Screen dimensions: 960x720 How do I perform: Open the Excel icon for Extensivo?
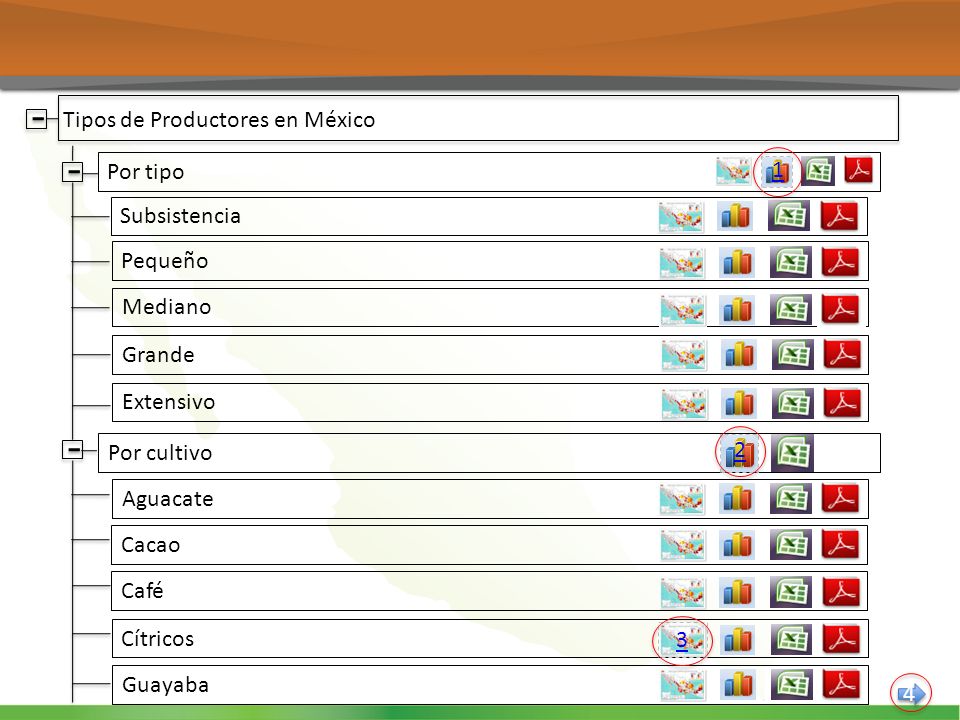[x=793, y=403]
